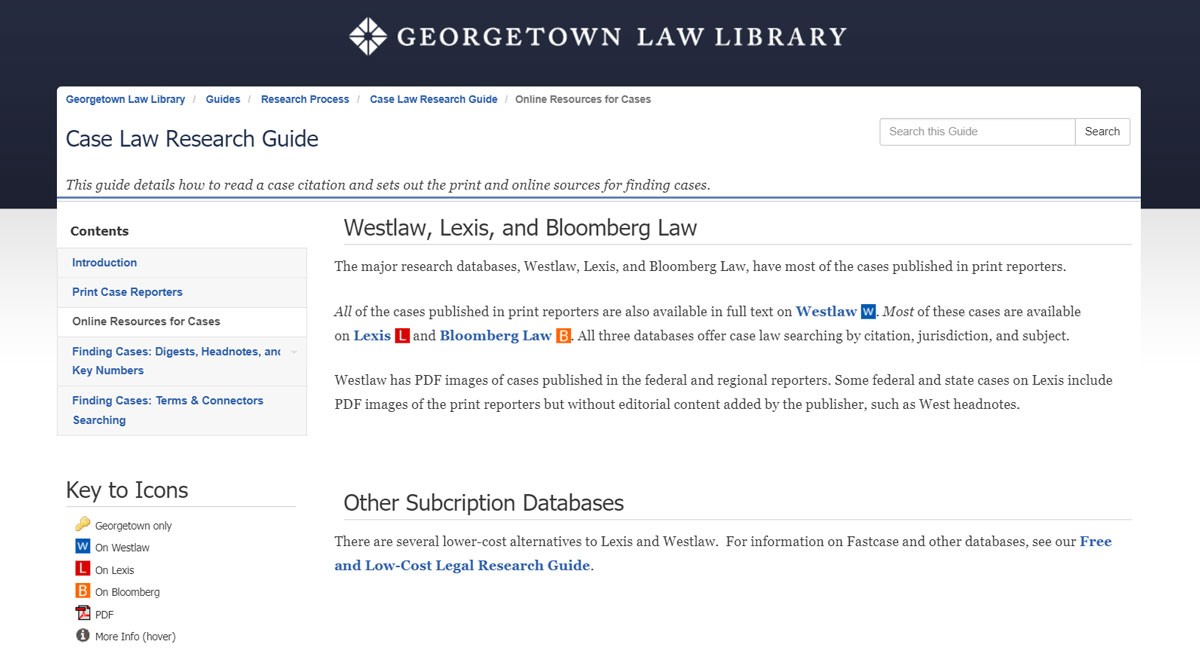Select Print Case Reporters in contents

tap(127, 292)
